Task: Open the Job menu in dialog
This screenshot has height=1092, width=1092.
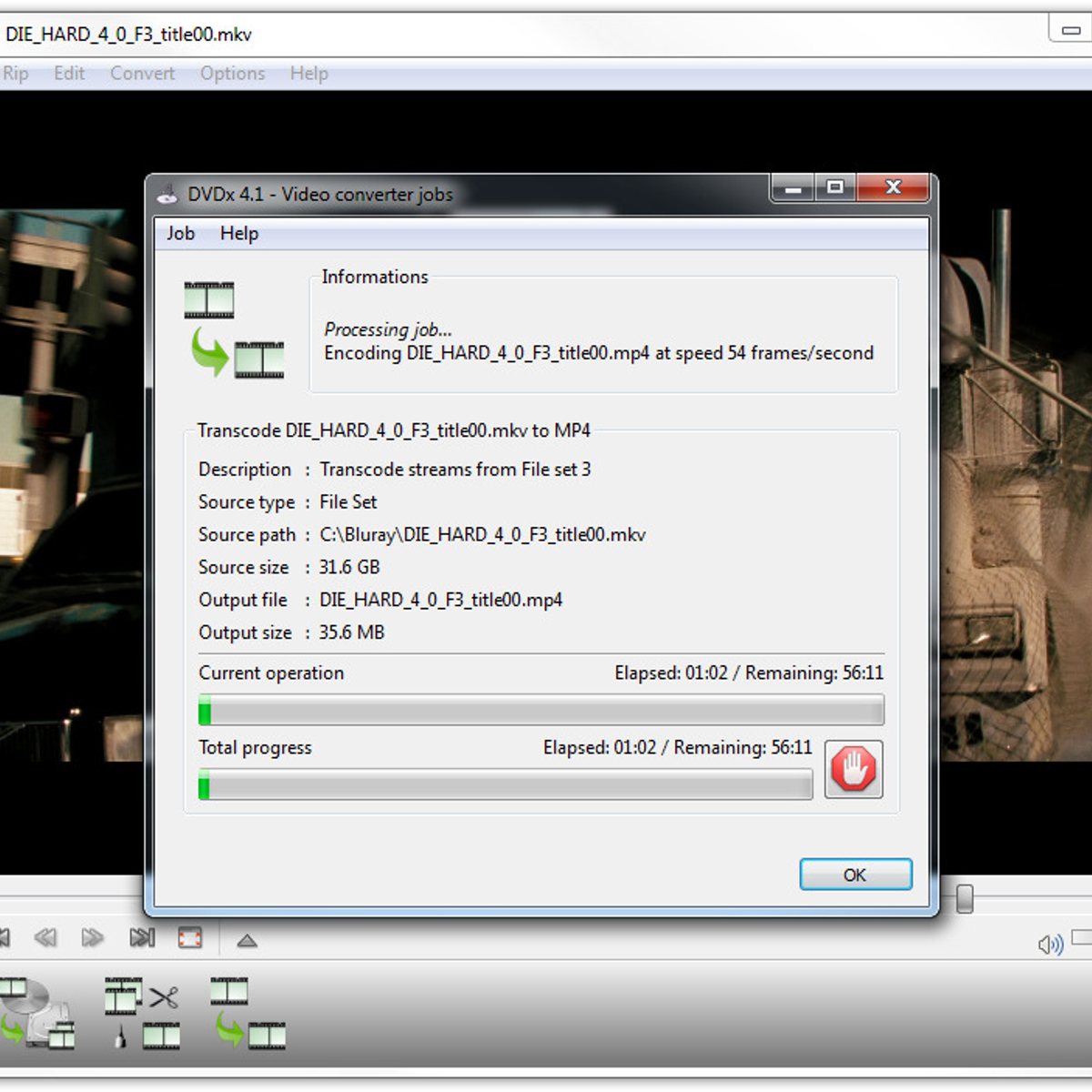Action: point(180,234)
